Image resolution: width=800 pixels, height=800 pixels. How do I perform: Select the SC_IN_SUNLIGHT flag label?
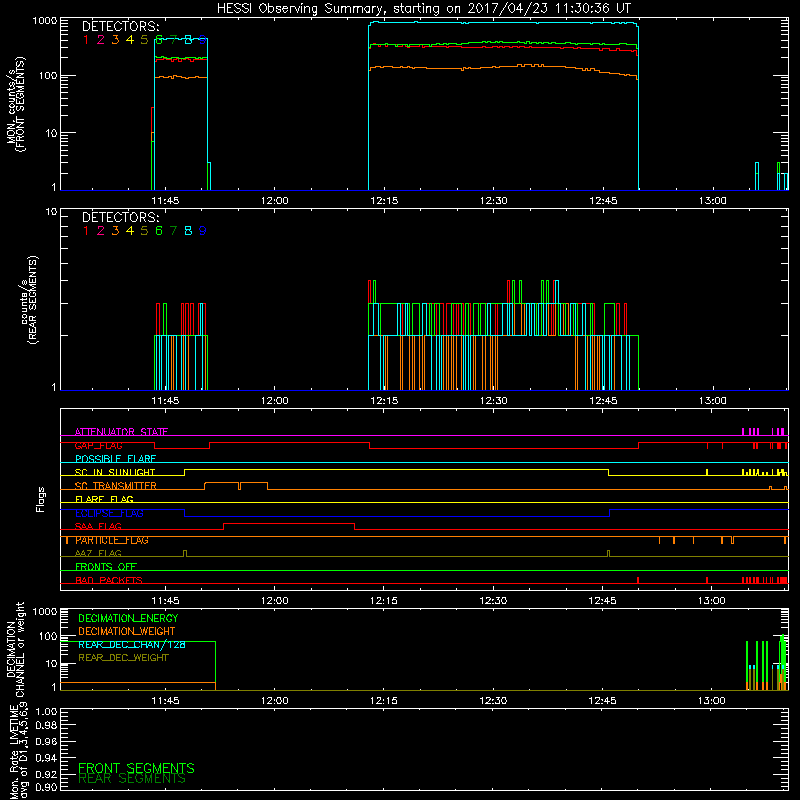click(x=115, y=472)
